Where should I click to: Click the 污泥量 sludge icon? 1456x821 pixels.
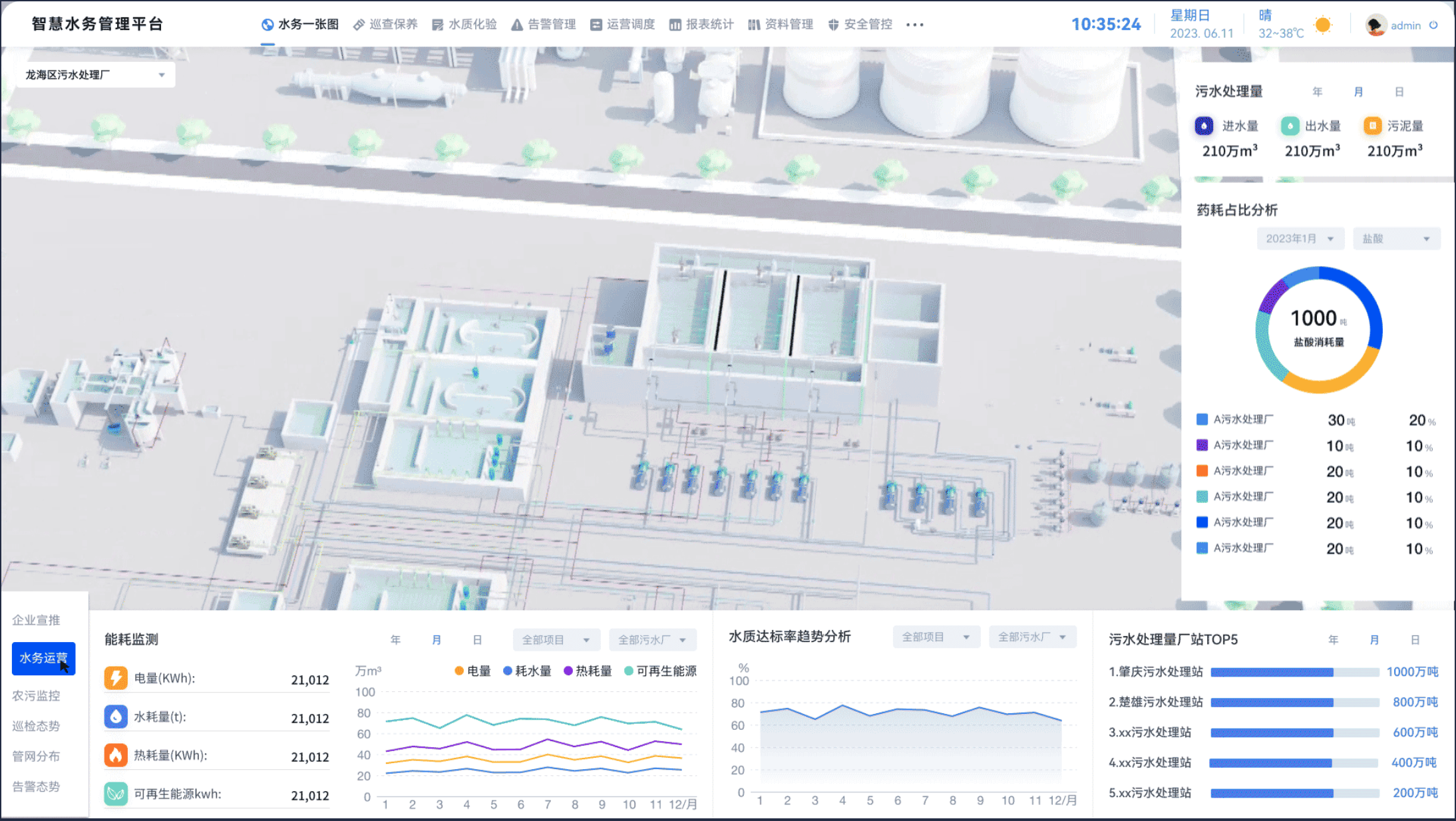click(1371, 126)
